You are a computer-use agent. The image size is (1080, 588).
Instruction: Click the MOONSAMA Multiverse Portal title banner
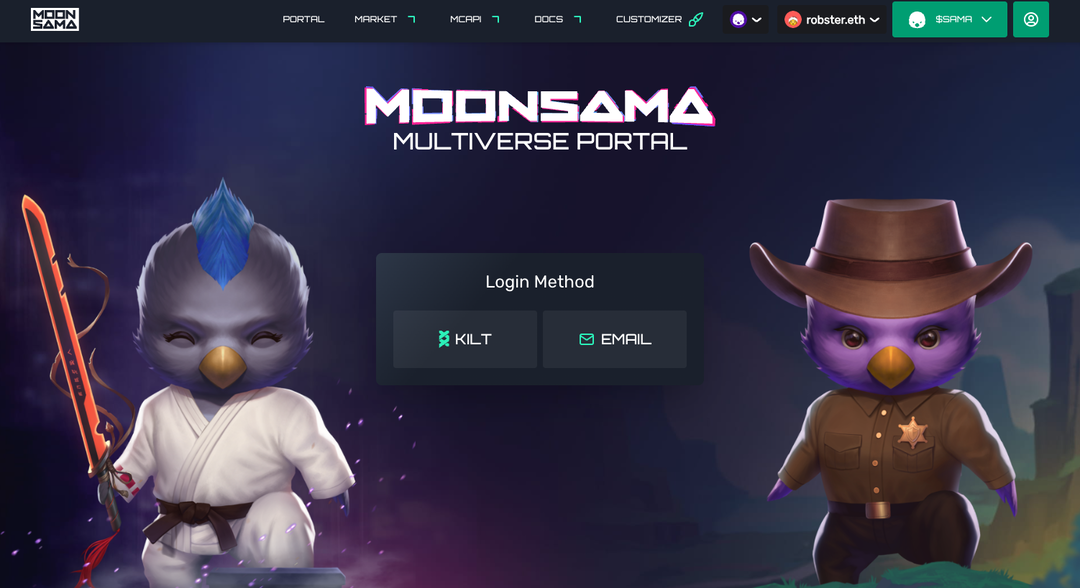pos(539,118)
